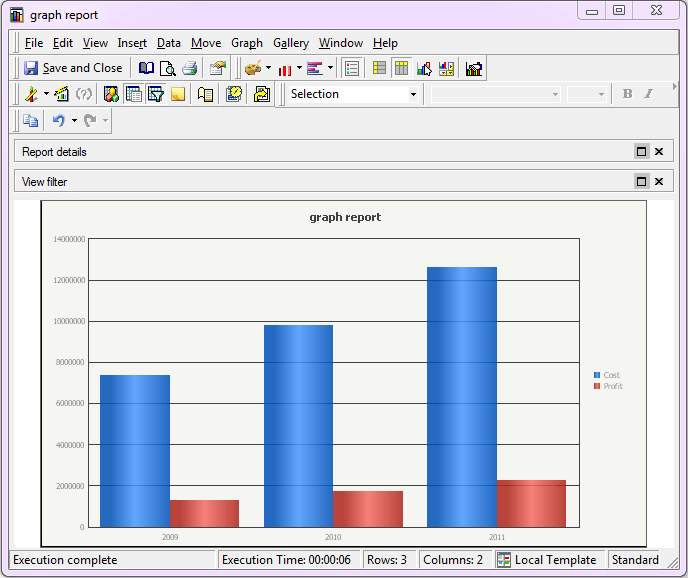This screenshot has width=688, height=578.
Task: Click the printer icon to print the report
Action: tap(190, 68)
